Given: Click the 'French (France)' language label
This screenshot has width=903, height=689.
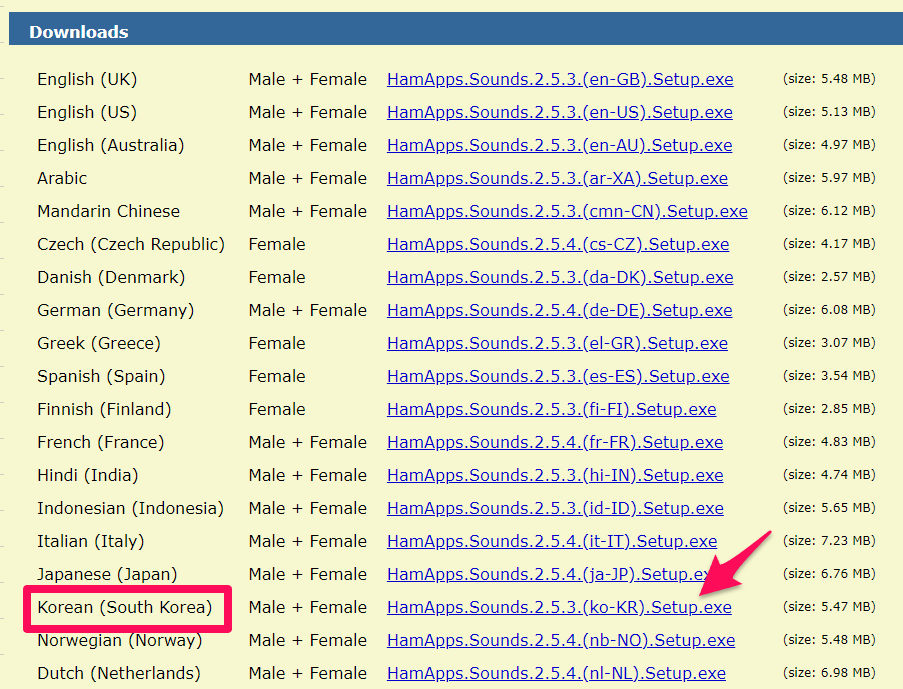Looking at the screenshot, I should [101, 442].
